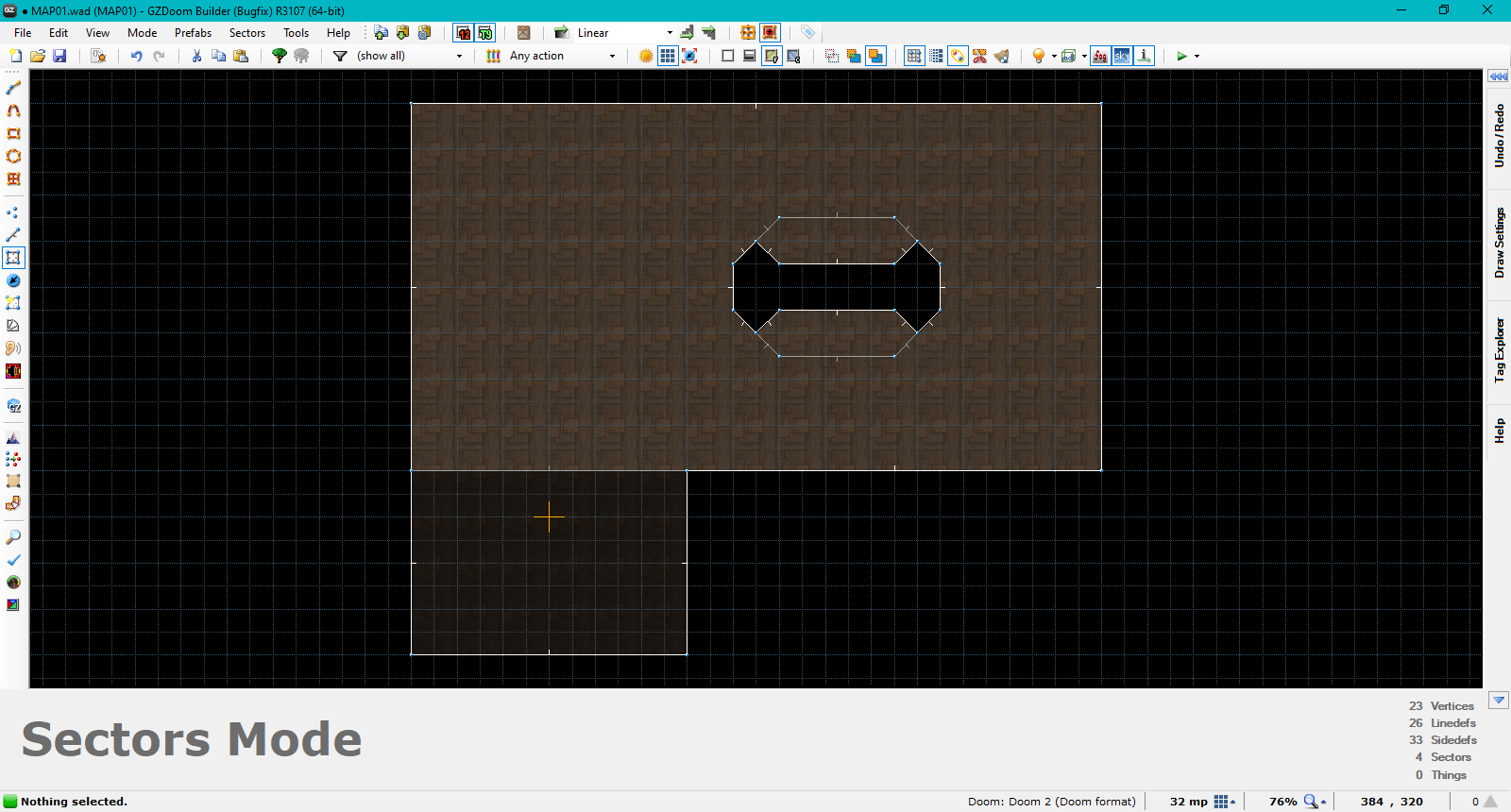Save the map with the floppy disk icon
This screenshot has width=1511, height=812.
[x=59, y=56]
